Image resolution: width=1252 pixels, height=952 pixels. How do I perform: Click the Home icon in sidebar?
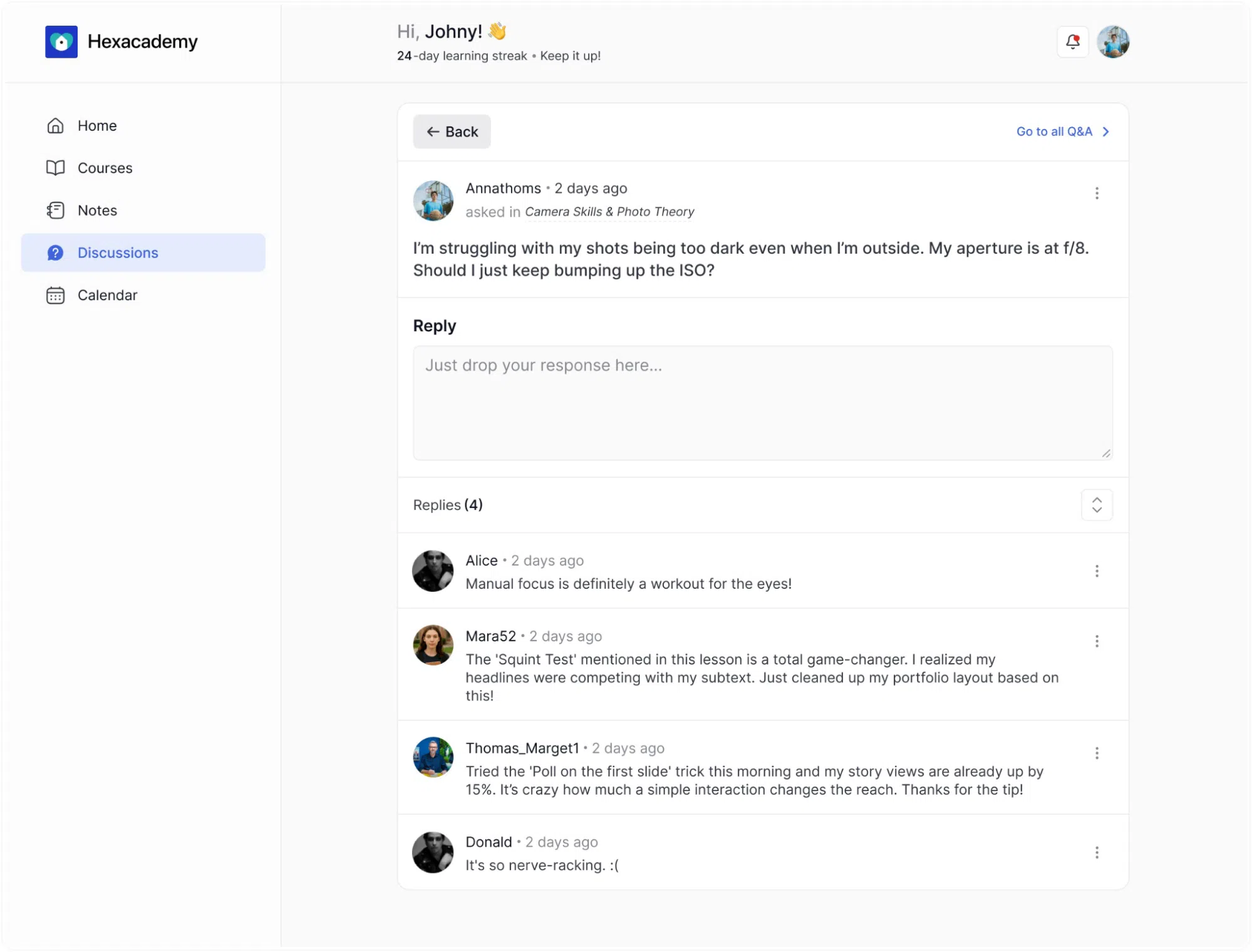[x=55, y=126]
